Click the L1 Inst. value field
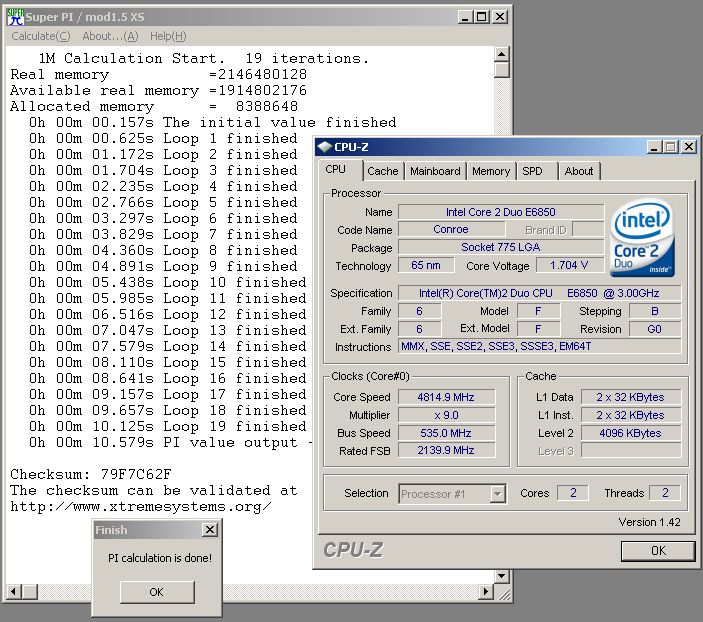The width and height of the screenshot is (703, 622). [x=631, y=415]
